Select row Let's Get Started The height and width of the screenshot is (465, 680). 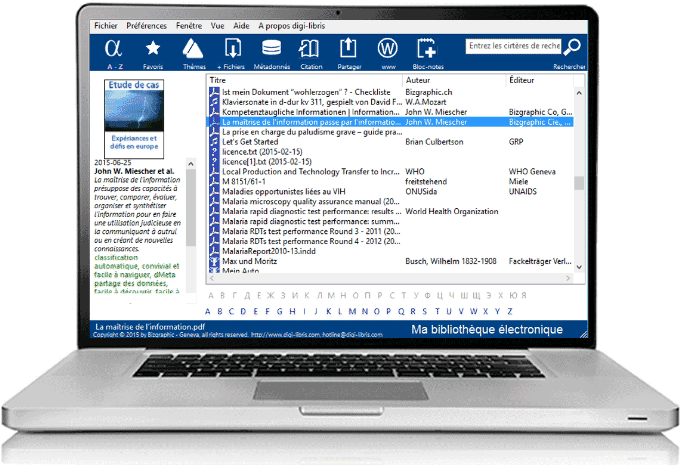coord(390,142)
